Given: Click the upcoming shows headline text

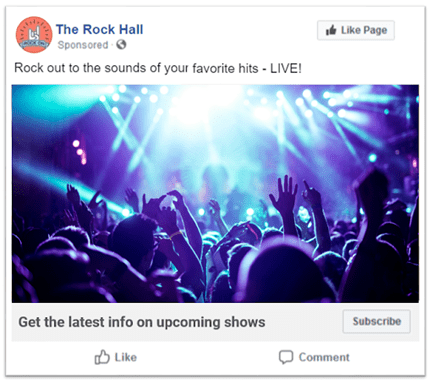Looking at the screenshot, I should (x=142, y=322).
